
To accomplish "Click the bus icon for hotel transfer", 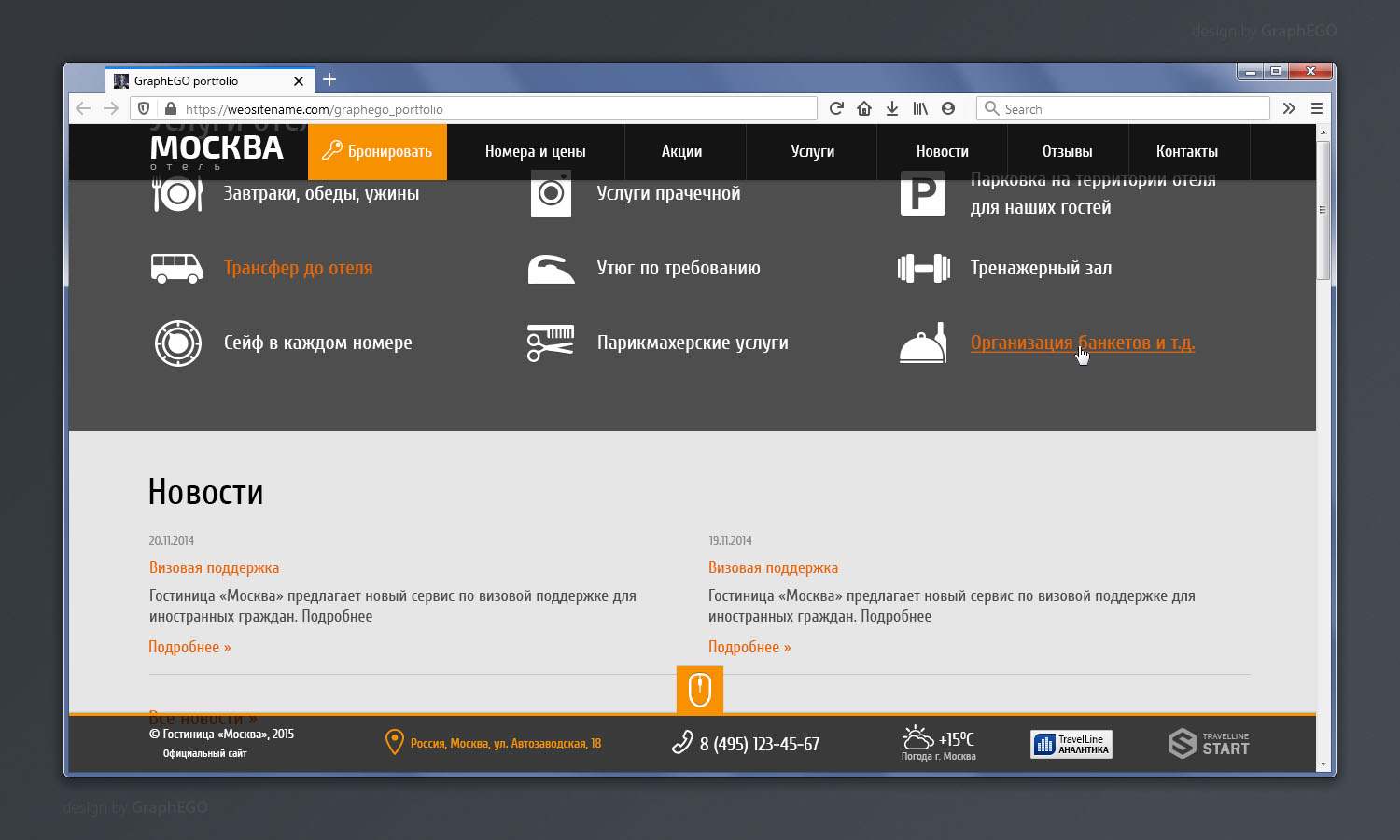I will pos(176,269).
